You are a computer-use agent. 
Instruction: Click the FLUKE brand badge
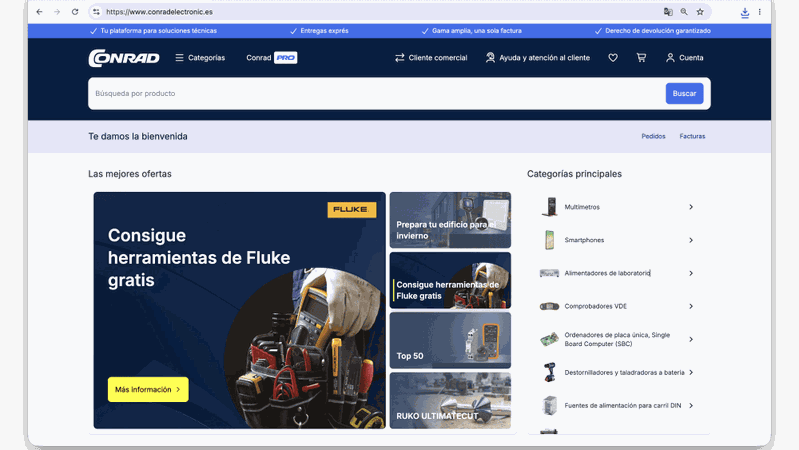tap(352, 209)
